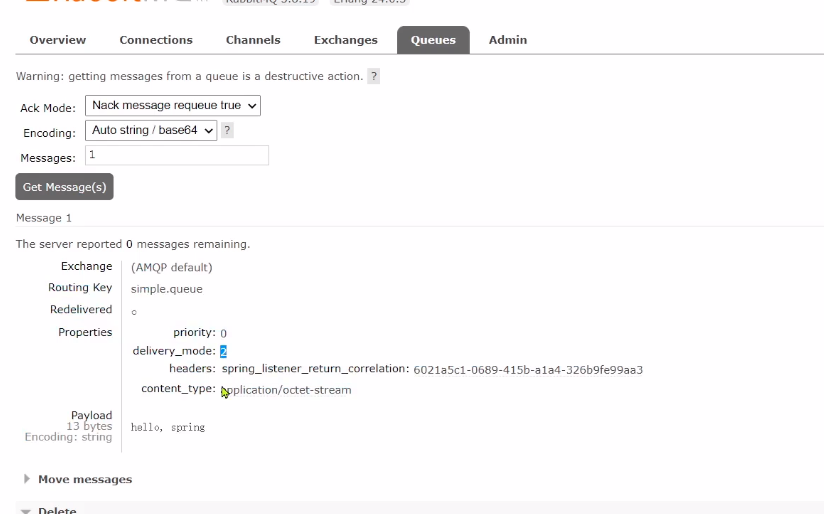Focus the Messages count input field
The image size is (824, 514).
coord(176,155)
